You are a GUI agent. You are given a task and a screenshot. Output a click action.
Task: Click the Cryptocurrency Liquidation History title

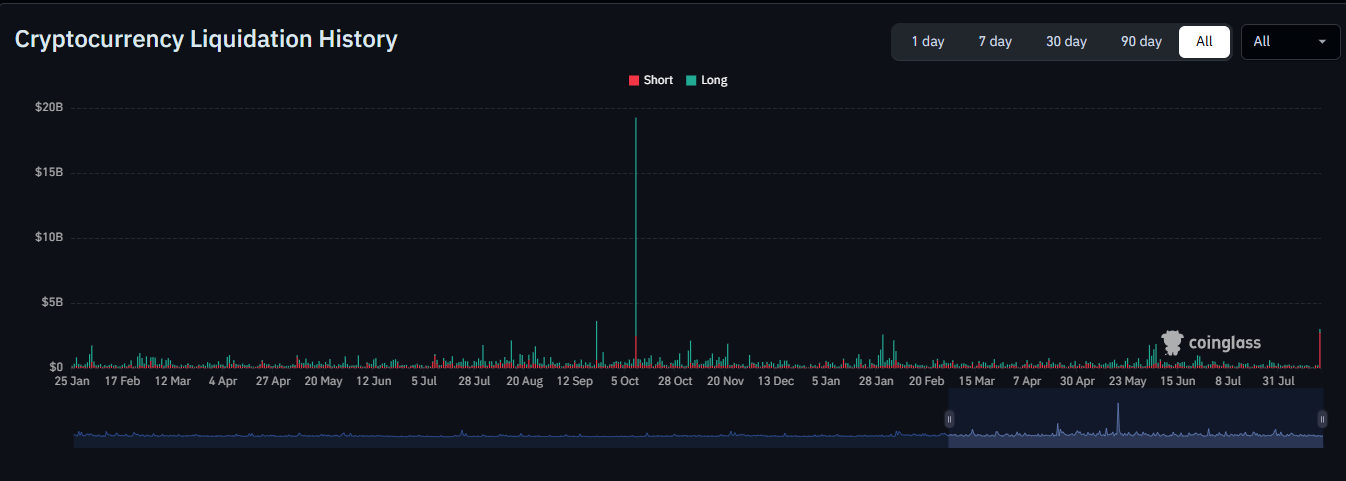[x=206, y=39]
